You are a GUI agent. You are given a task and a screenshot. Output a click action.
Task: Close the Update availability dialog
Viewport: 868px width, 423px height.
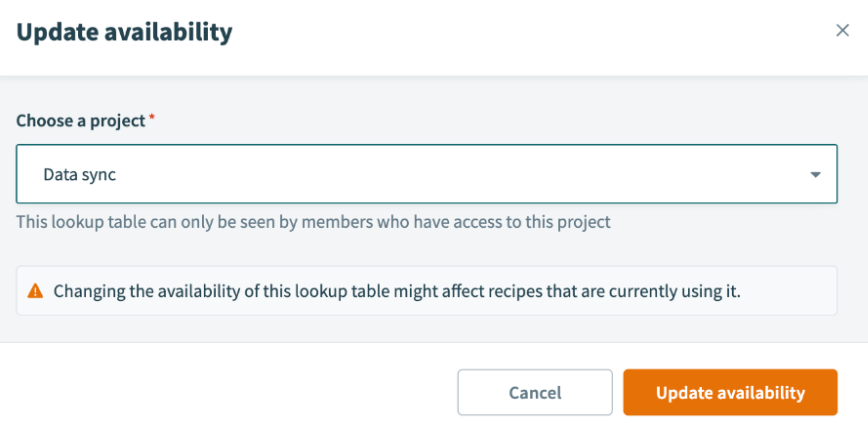842,31
